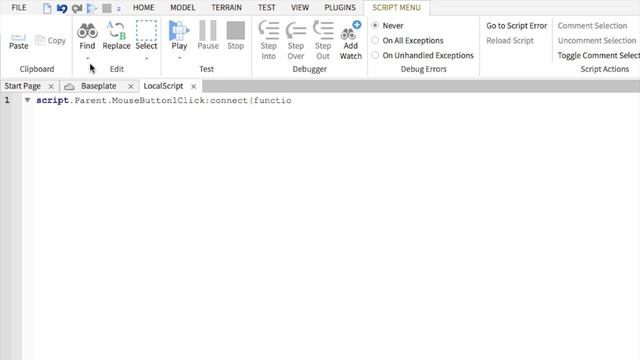The height and width of the screenshot is (360, 640).
Task: Open the FILE menu
Action: tap(19, 7)
